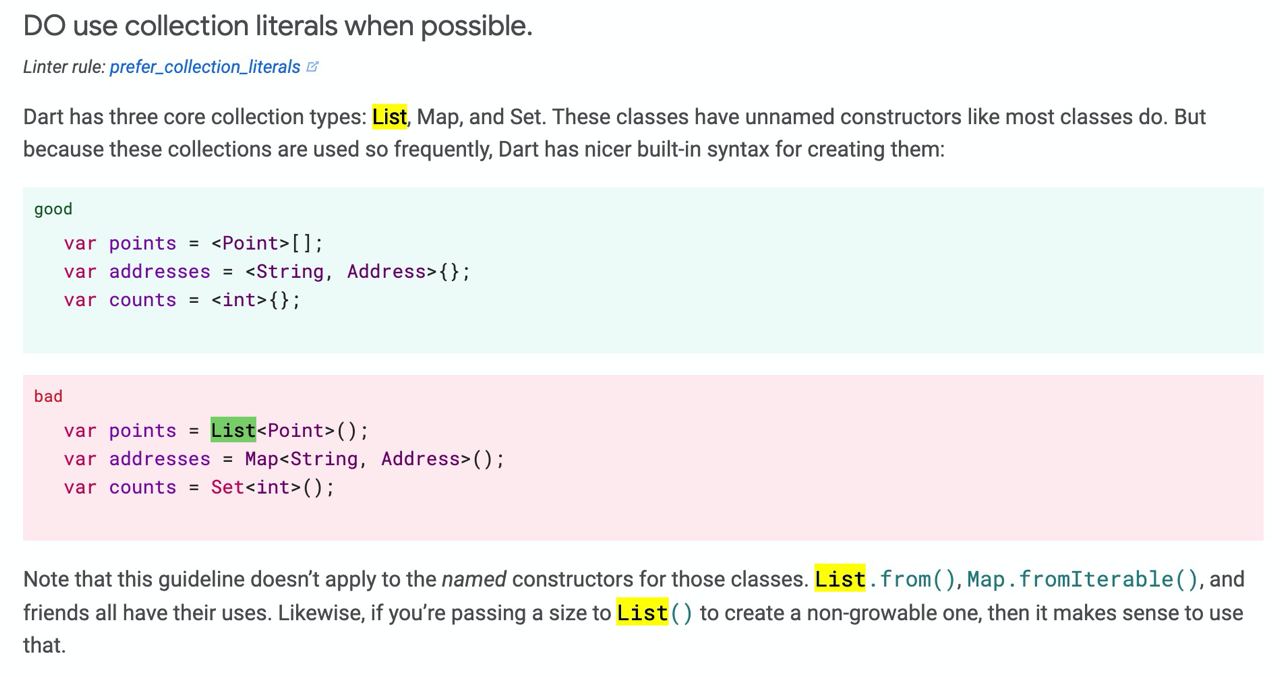Click the external link icon after prefer_collection_literals
1280x677 pixels.
coord(312,67)
